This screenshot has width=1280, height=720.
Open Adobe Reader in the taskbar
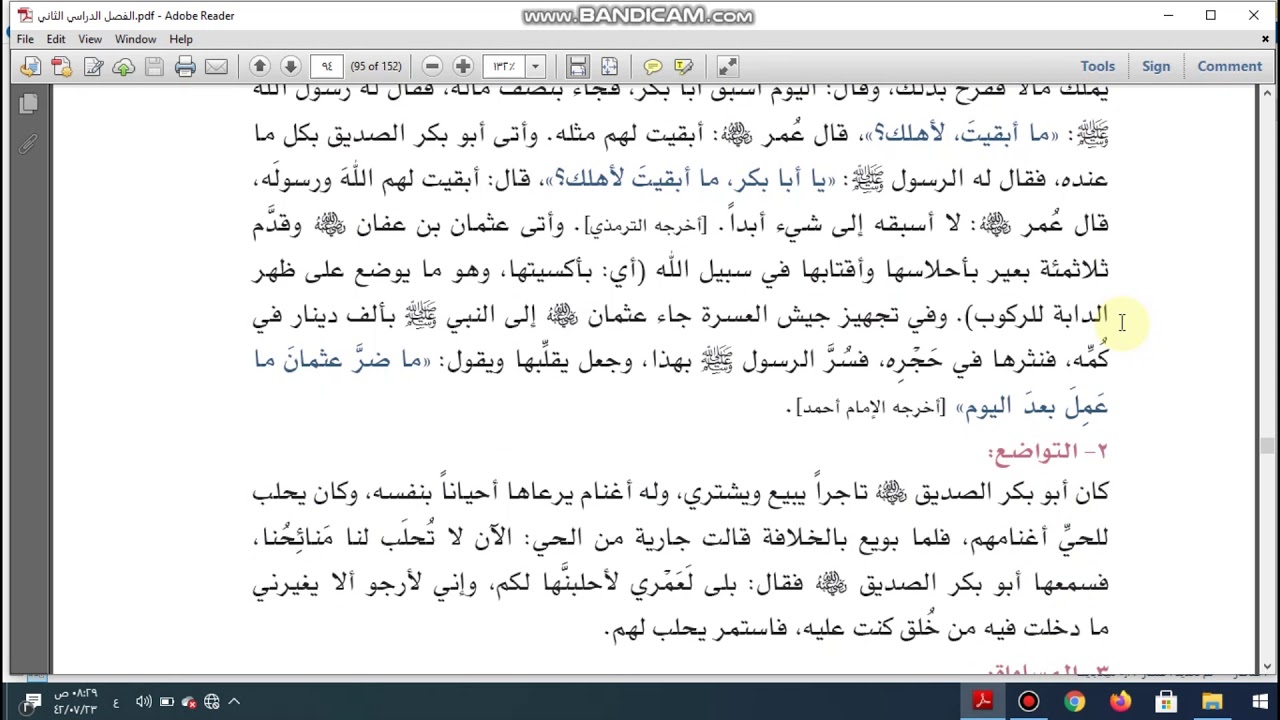pos(982,702)
